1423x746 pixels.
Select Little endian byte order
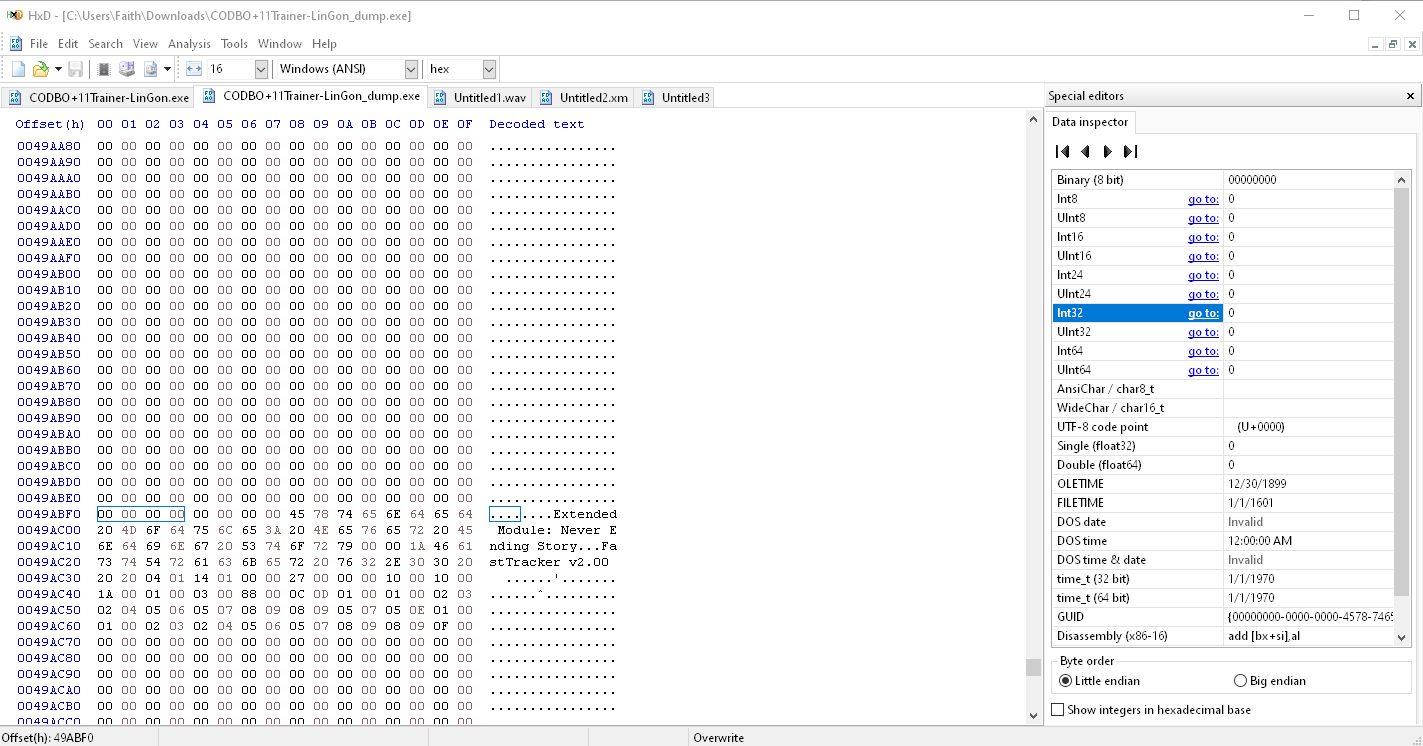pos(1099,681)
